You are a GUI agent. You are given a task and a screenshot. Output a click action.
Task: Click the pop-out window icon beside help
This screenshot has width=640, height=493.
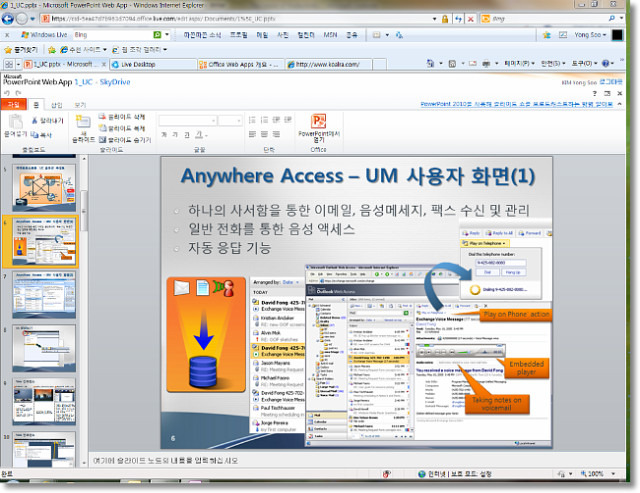point(607,93)
